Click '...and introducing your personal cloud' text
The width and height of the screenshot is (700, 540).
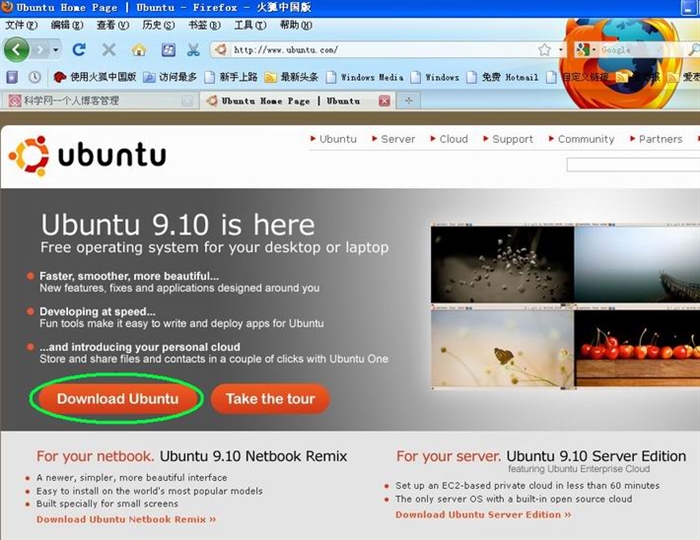pos(140,347)
